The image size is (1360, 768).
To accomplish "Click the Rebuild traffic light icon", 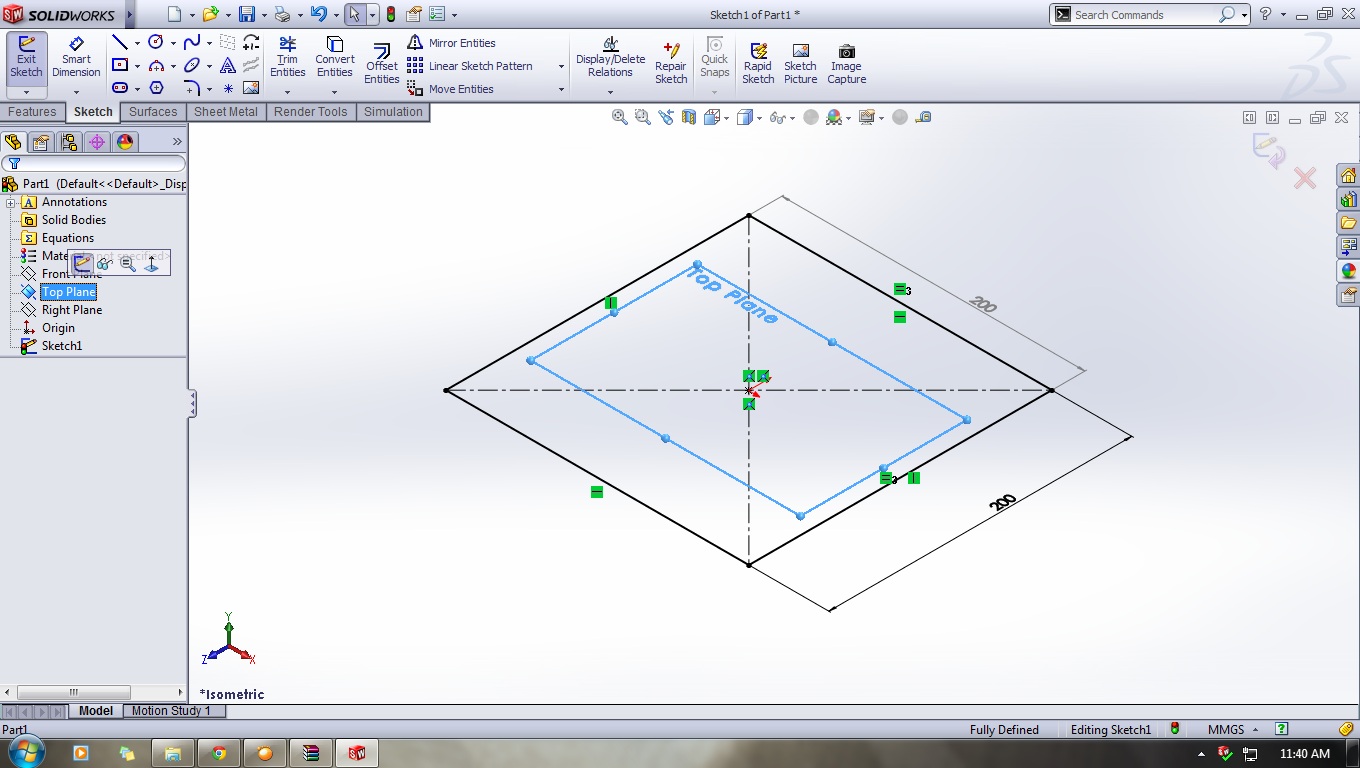I will click(x=390, y=14).
